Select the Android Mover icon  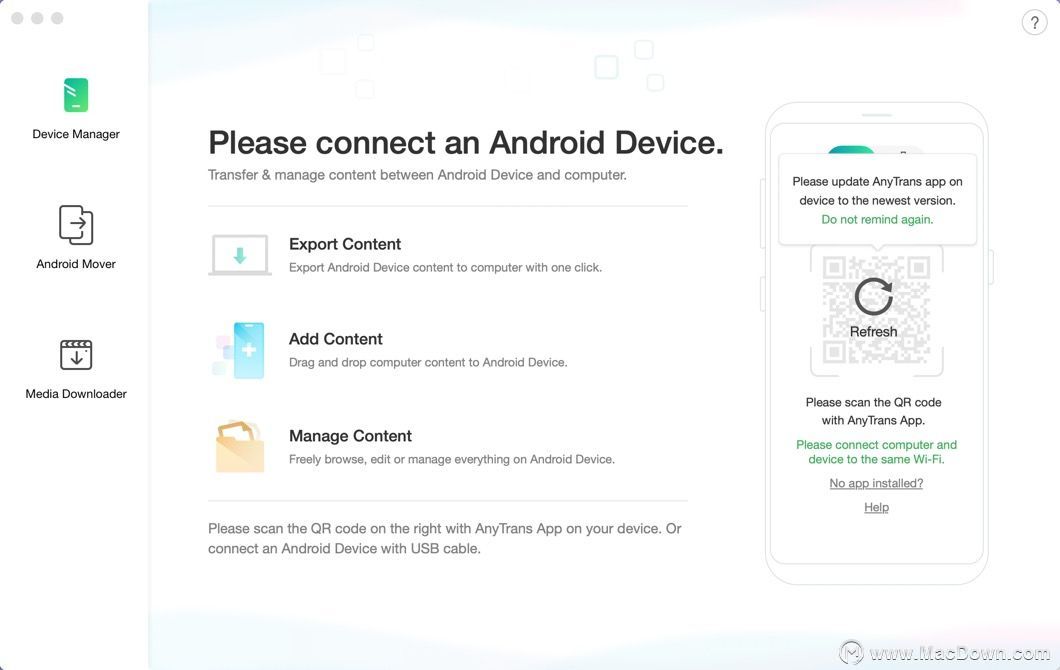[76, 224]
